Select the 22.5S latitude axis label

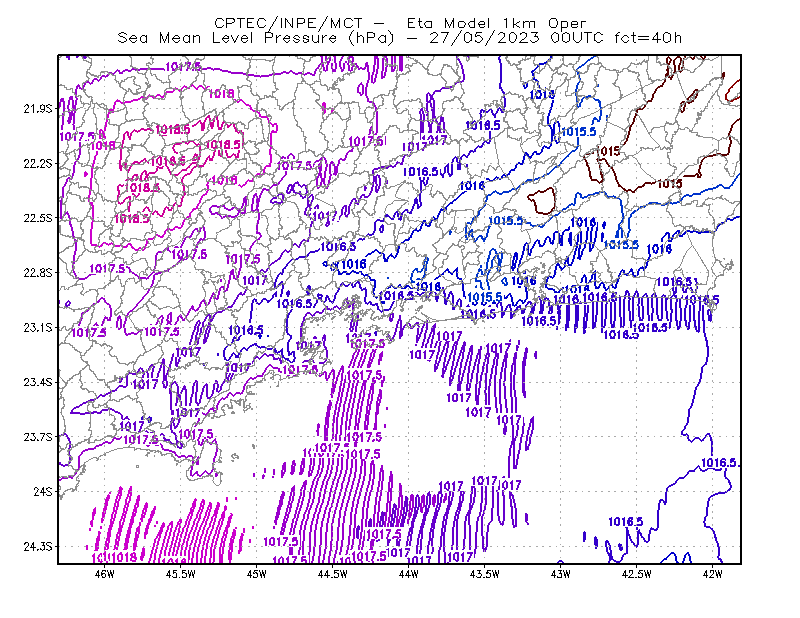(38, 218)
